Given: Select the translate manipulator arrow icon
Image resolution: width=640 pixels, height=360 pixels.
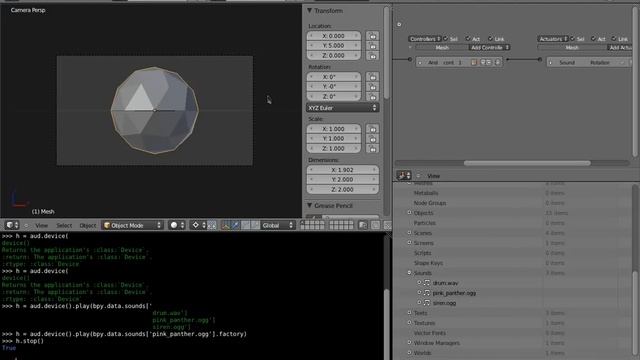Looking at the screenshot, I should click(x=235, y=225).
